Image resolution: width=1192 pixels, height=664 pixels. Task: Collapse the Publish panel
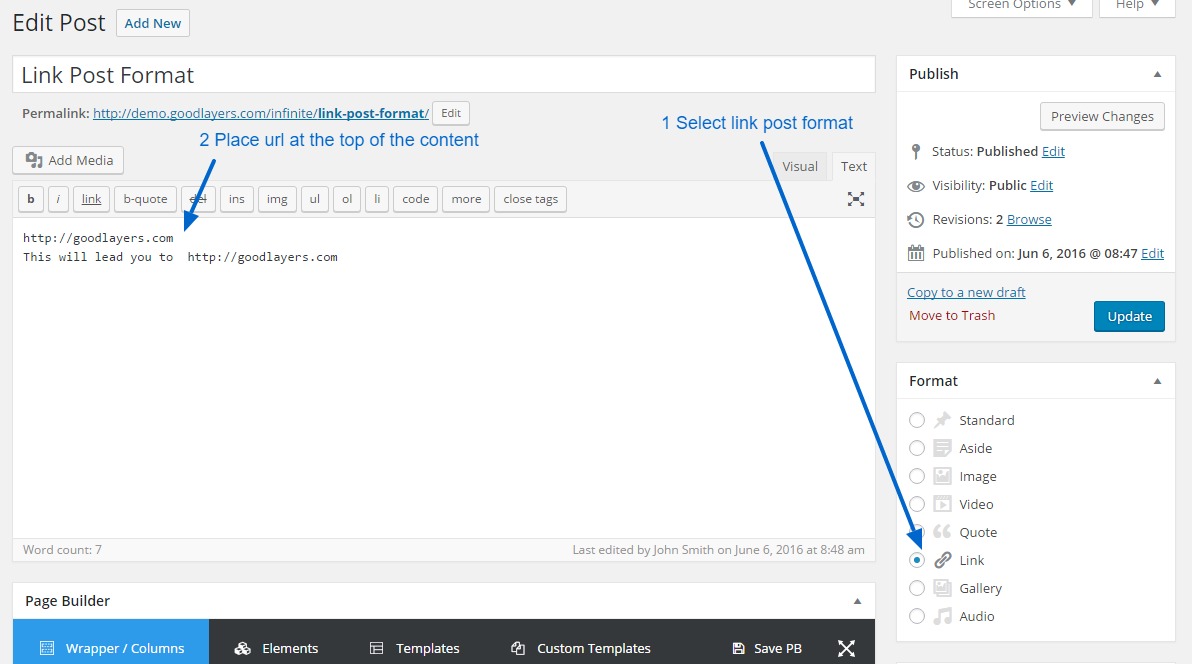[x=1157, y=74]
